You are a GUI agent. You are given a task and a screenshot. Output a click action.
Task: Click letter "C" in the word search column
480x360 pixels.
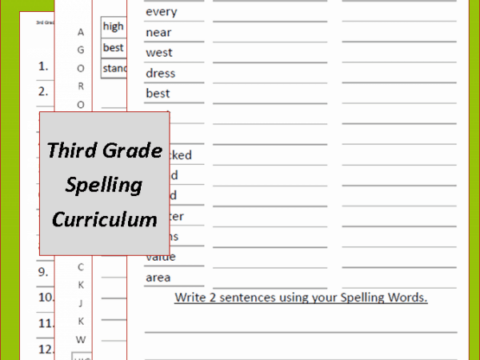(81, 267)
